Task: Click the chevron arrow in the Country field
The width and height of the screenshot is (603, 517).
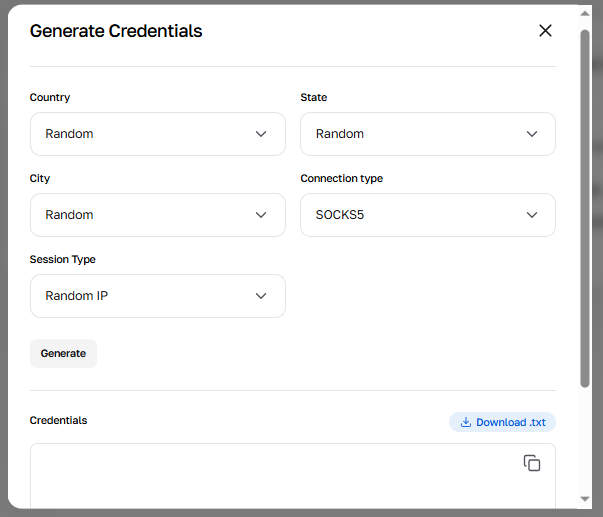Action: (261, 134)
